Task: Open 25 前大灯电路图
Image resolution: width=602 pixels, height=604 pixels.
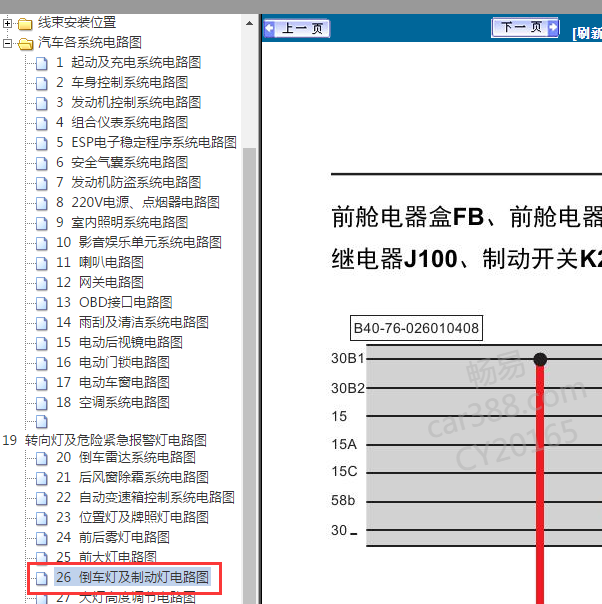Action: (106, 557)
